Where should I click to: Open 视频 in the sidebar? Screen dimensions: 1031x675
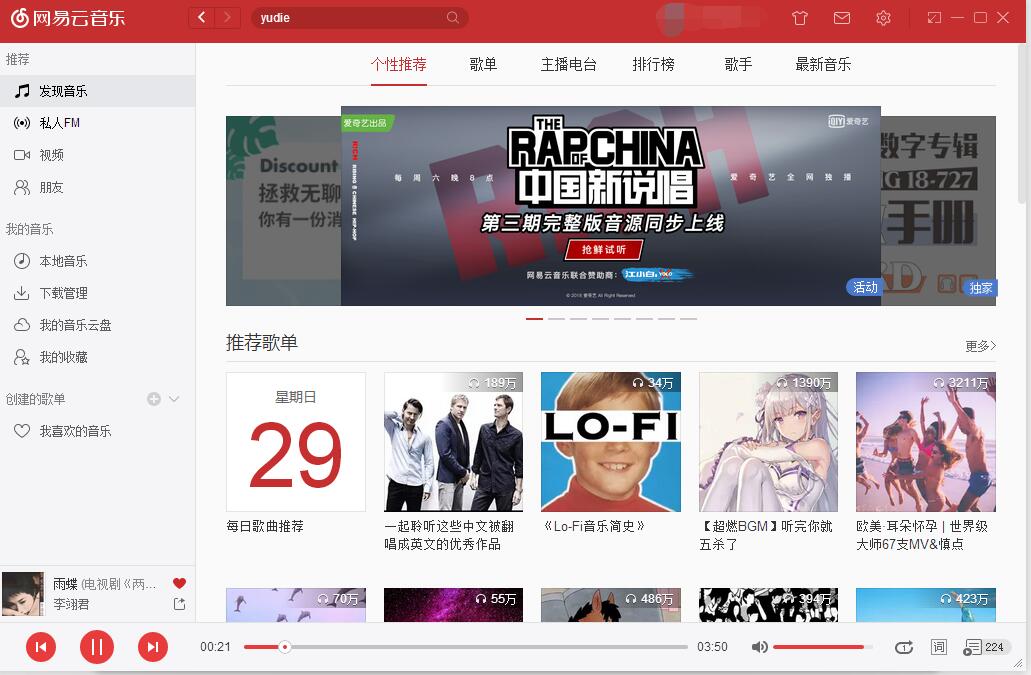tap(97, 155)
